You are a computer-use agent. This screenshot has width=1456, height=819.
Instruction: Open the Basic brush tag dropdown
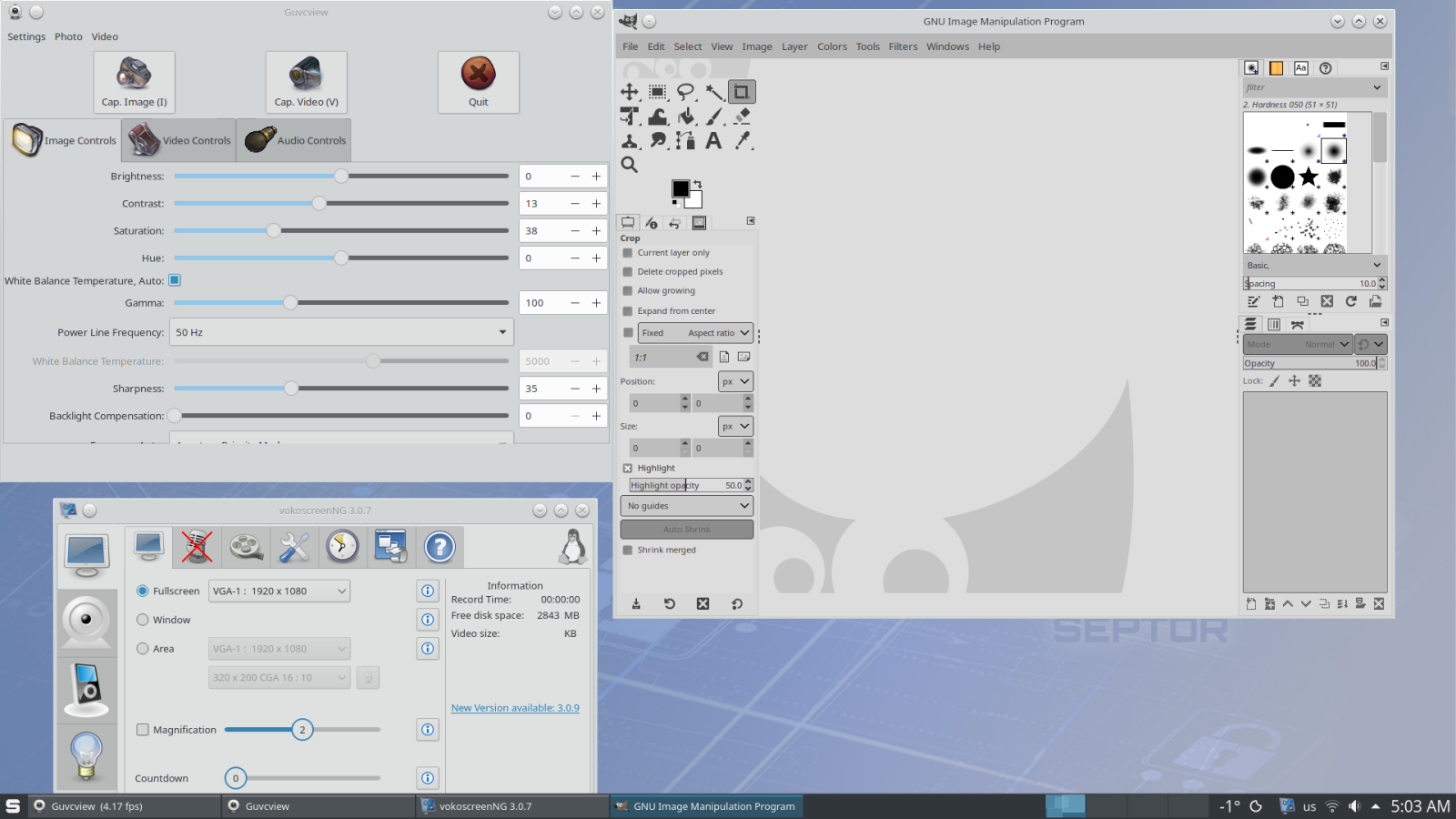click(x=1314, y=266)
